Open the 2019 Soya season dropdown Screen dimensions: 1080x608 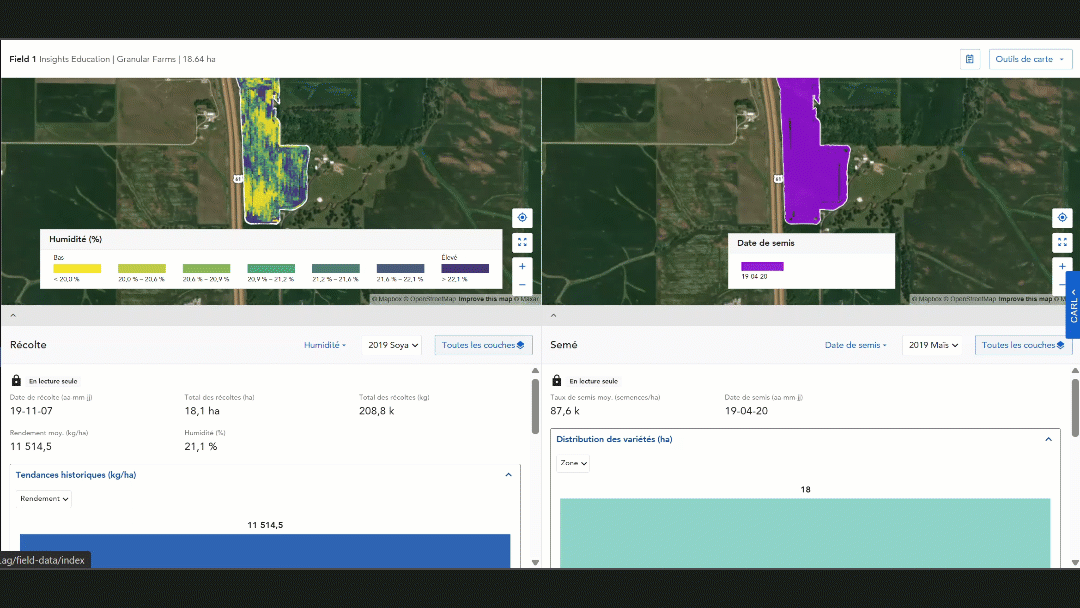pos(393,345)
